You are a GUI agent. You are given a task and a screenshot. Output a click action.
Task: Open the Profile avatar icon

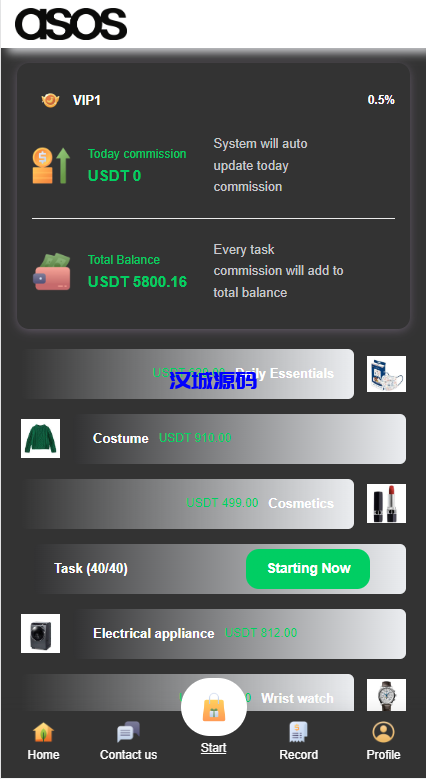coord(383,732)
